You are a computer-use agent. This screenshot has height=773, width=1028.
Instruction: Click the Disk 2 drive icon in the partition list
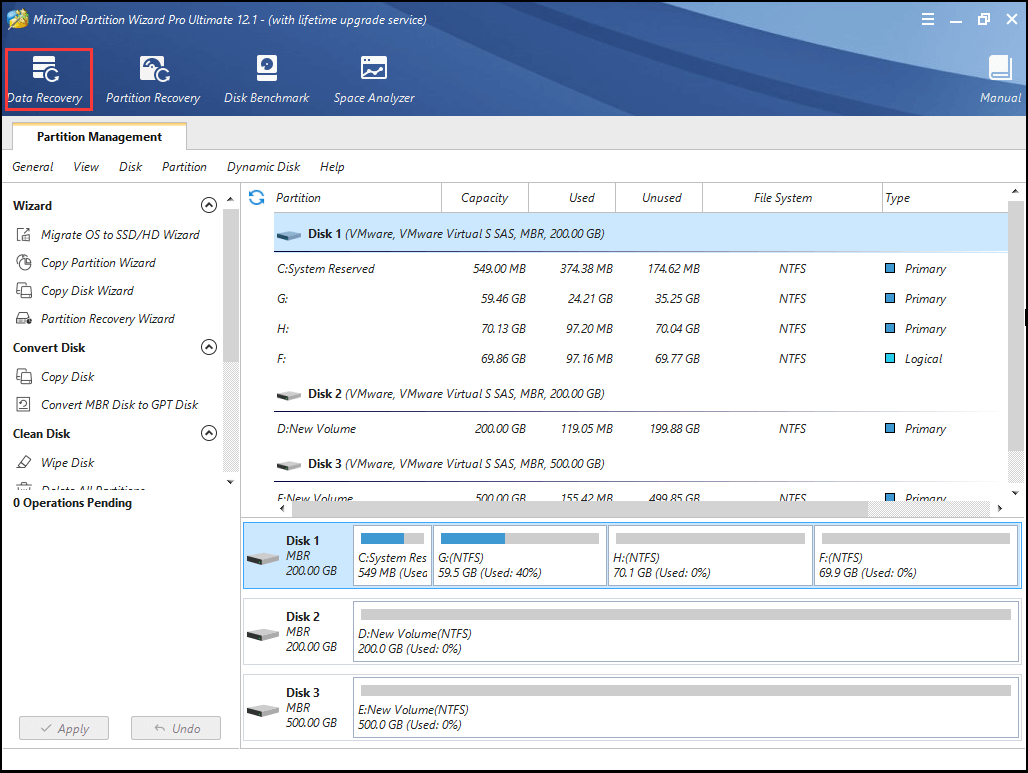[288, 395]
